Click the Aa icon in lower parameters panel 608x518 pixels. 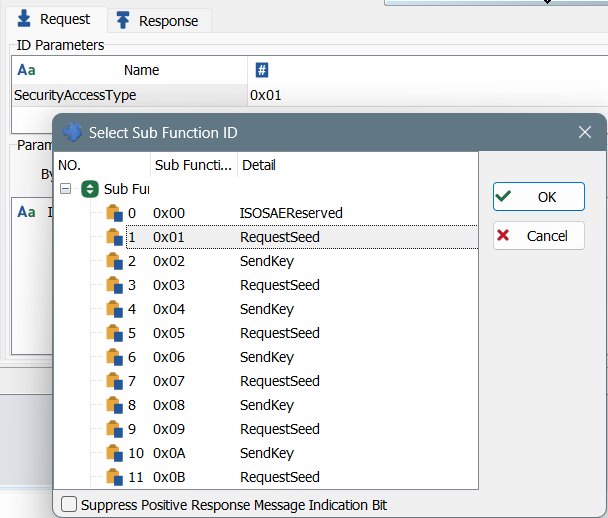tap(26, 212)
